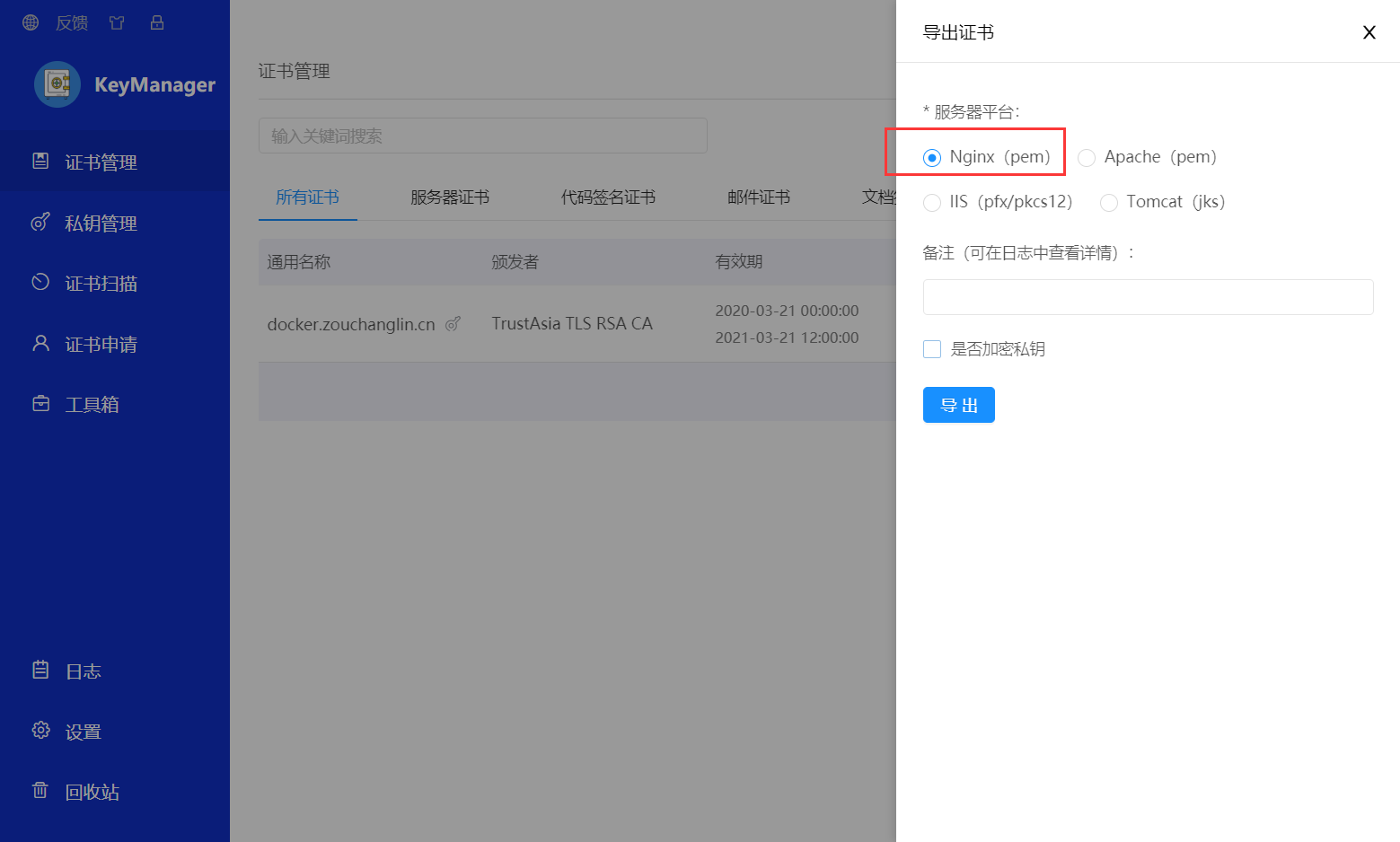The width and height of the screenshot is (1400, 842).
Task: Click the padlock lock icon at top
Action: click(x=157, y=22)
